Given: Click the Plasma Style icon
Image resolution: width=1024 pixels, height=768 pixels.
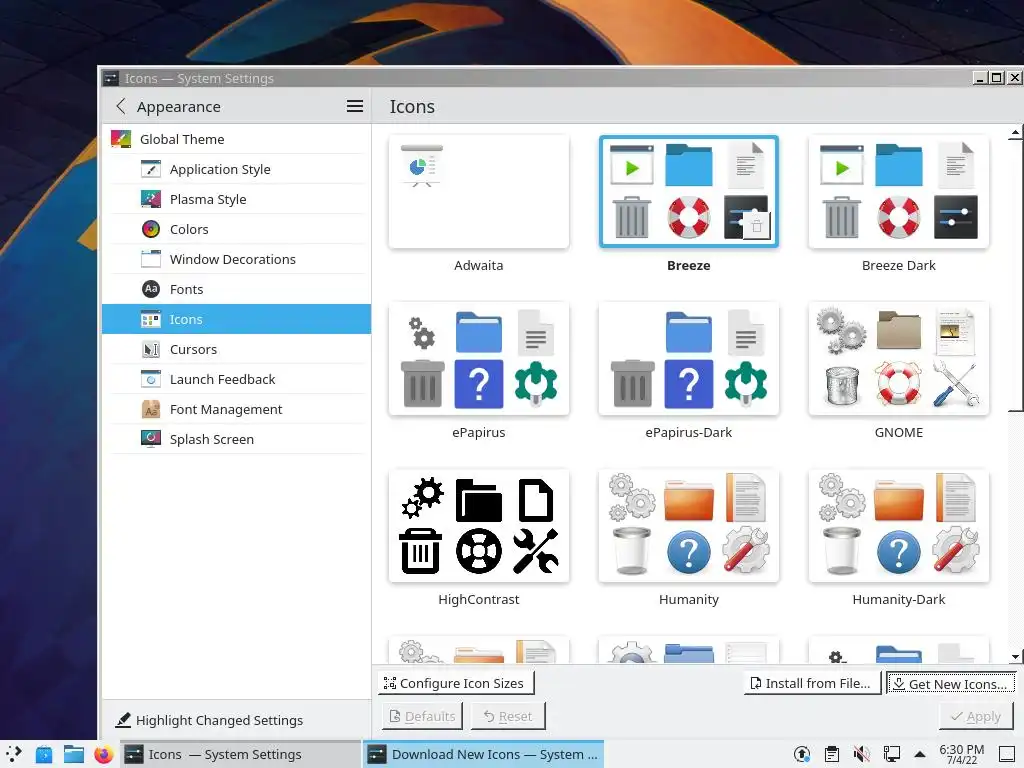Looking at the screenshot, I should point(151,199).
